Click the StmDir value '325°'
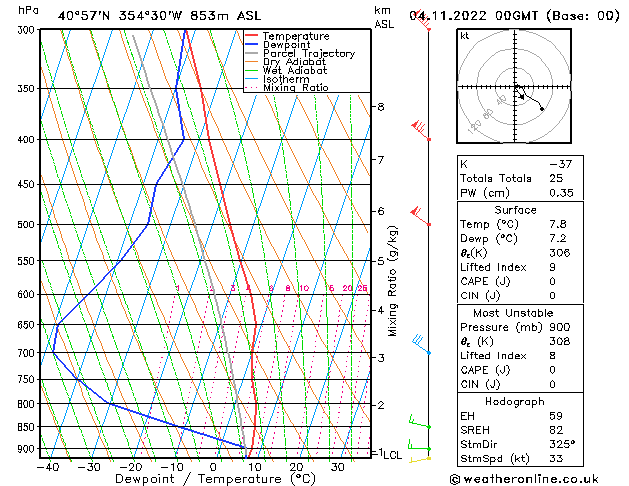 click(562, 445)
